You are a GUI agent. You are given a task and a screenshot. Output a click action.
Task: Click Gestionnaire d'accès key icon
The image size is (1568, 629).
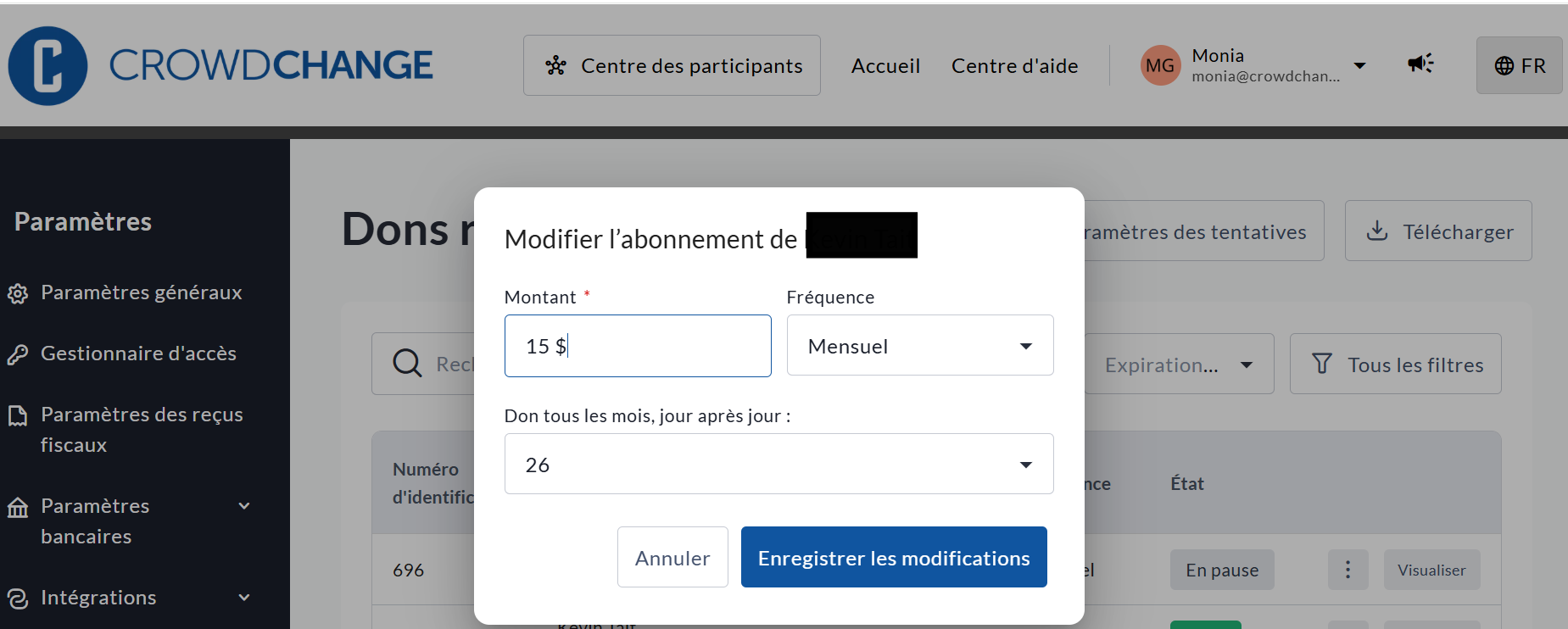(18, 354)
